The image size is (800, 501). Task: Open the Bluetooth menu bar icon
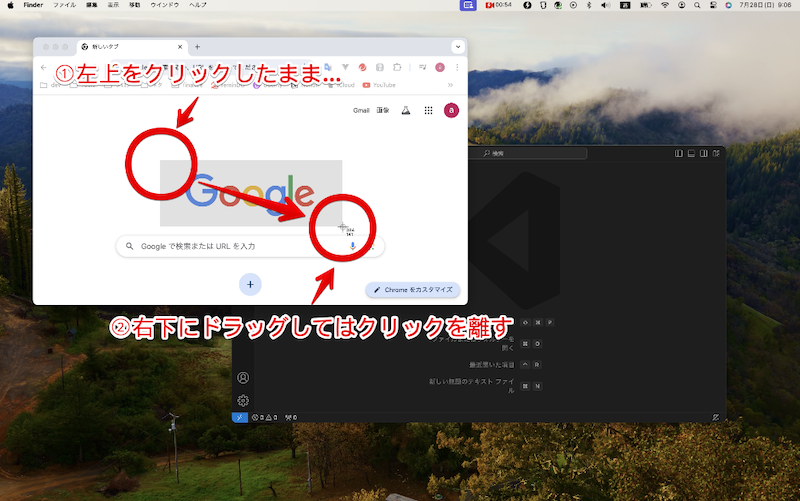(588, 5)
